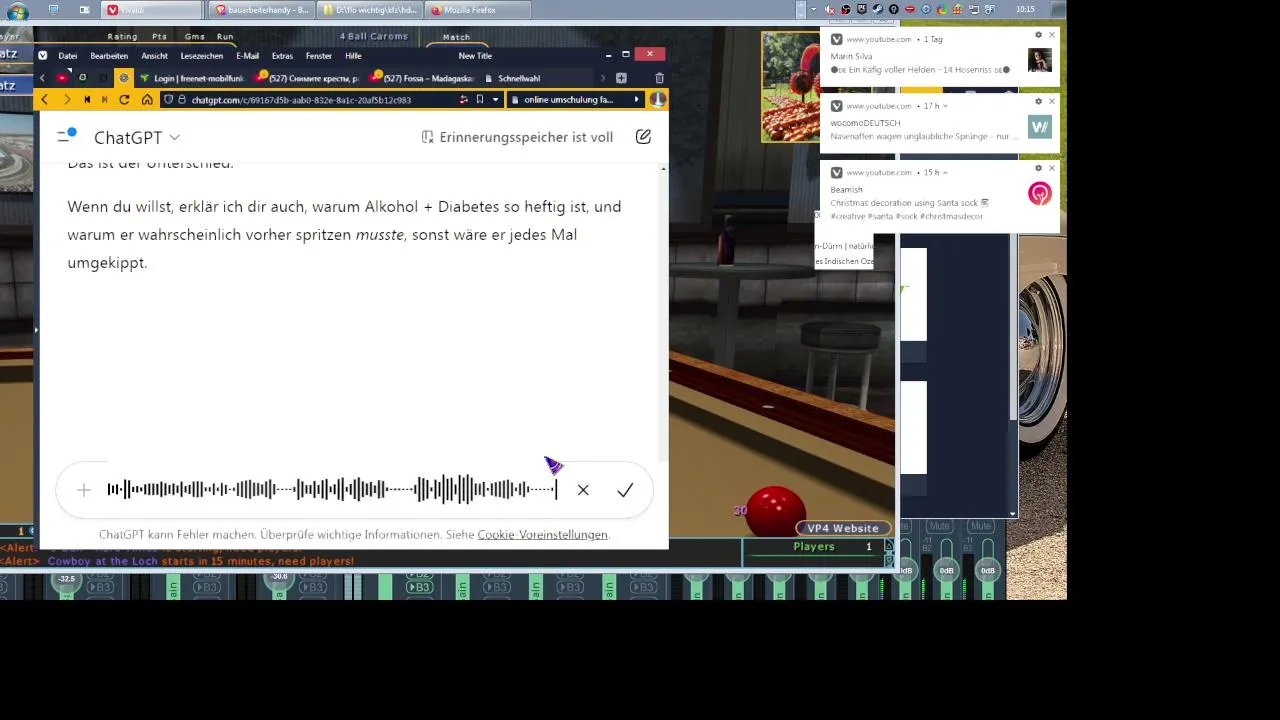
Task: Bookmark this page with the bookmark icon
Action: [x=480, y=100]
